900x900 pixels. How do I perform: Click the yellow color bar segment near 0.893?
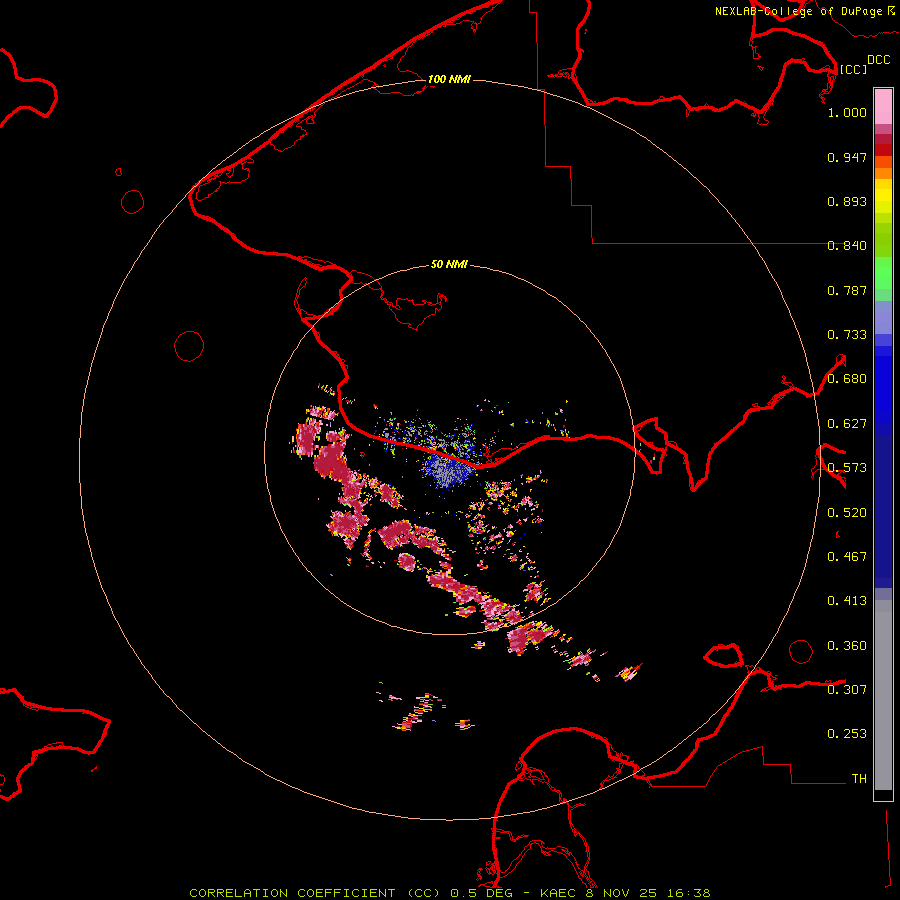click(x=883, y=196)
